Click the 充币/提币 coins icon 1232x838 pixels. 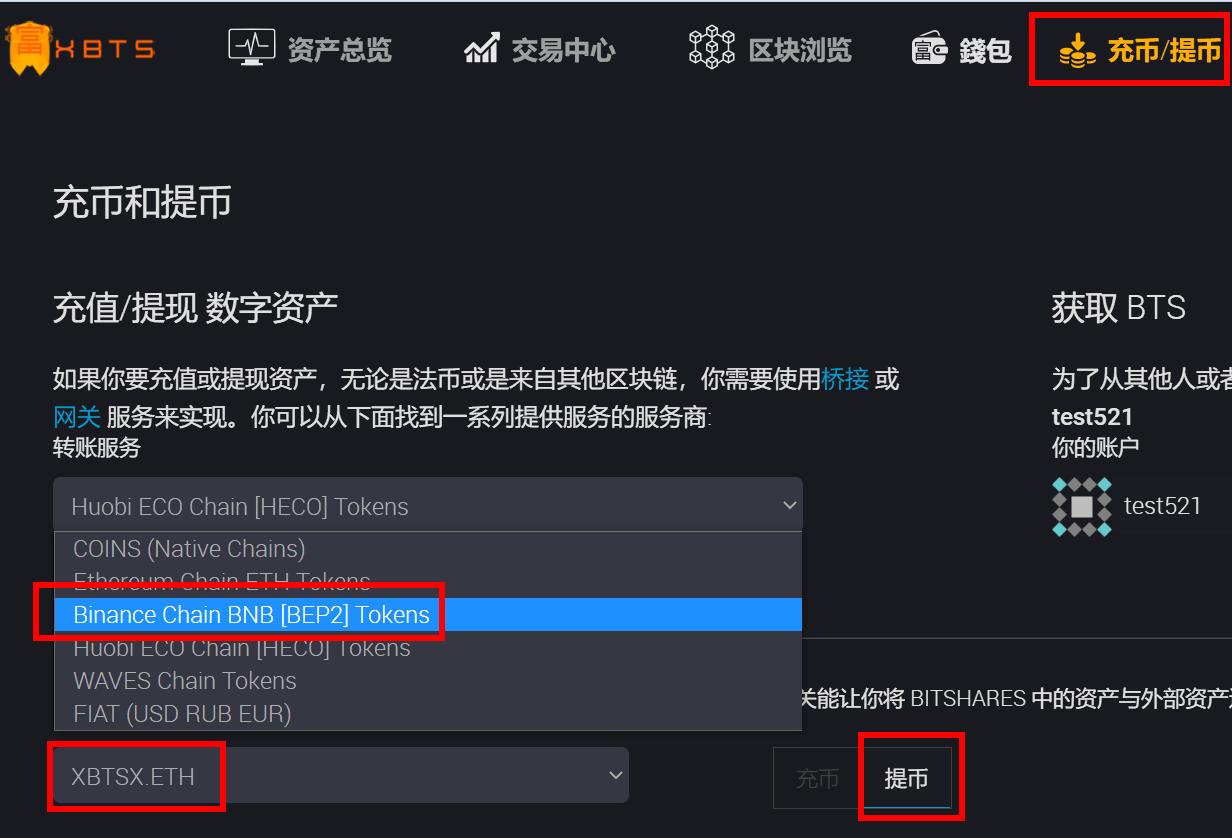[x=1077, y=50]
